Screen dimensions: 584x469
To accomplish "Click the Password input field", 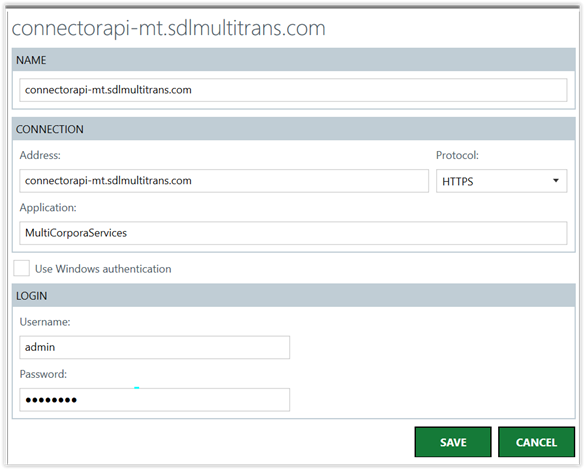I will [x=155, y=400].
